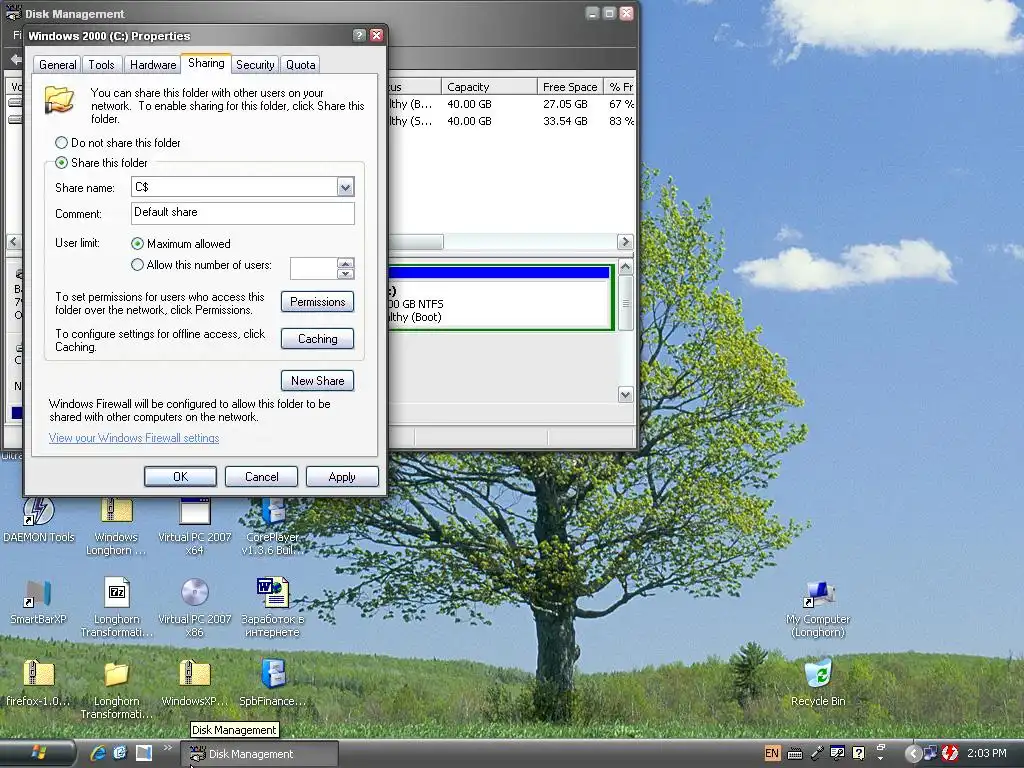Viewport: 1024px width, 768px height.
Task: Launch the SmartBarXP desktop shortcut
Action: 39,602
